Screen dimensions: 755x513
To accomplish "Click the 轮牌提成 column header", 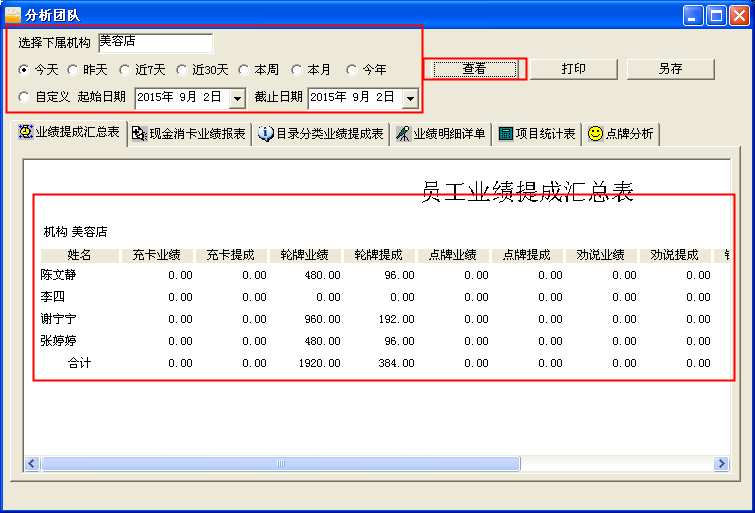I will pos(379,255).
